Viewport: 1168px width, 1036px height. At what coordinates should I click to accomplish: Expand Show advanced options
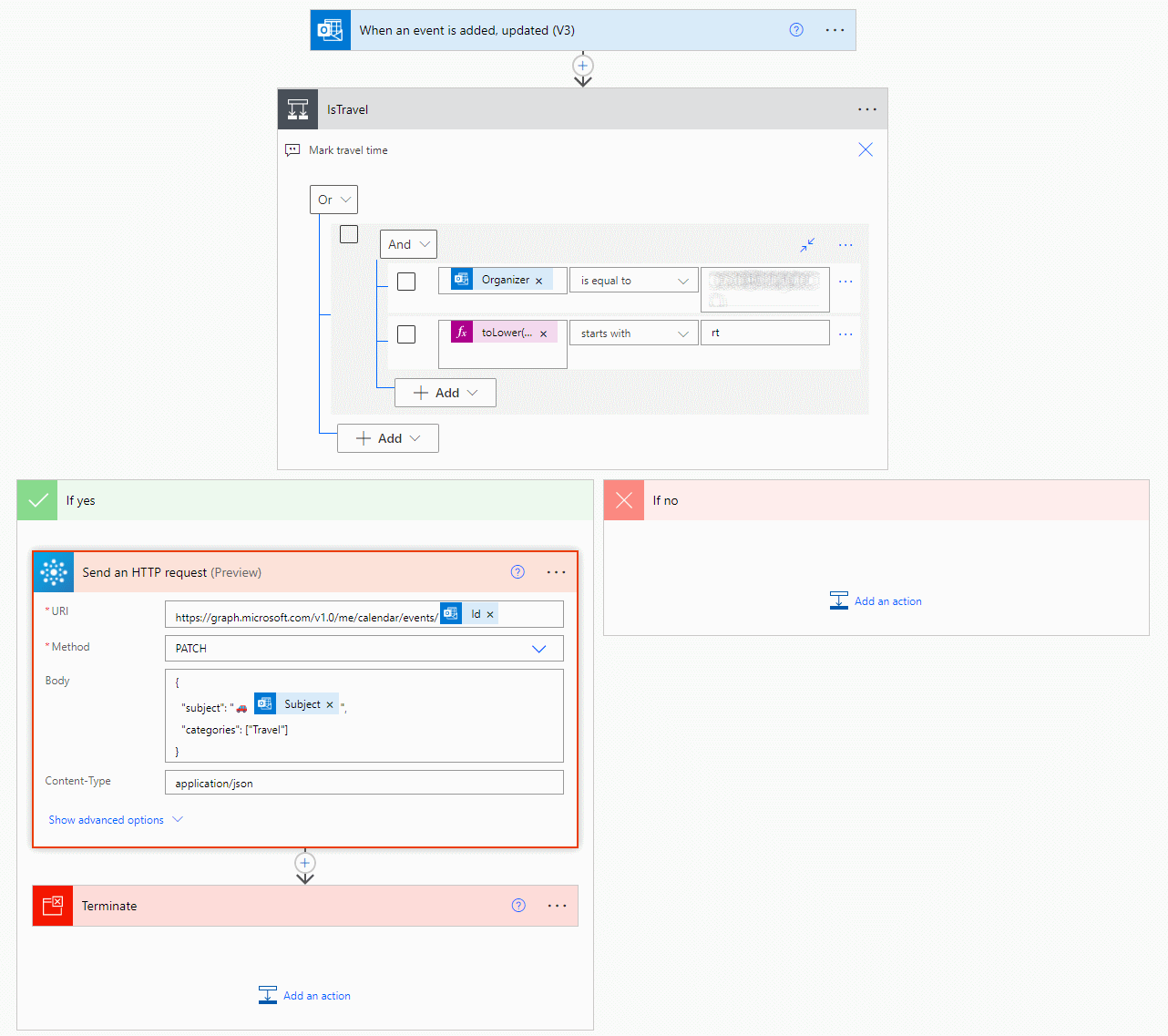click(x=116, y=820)
